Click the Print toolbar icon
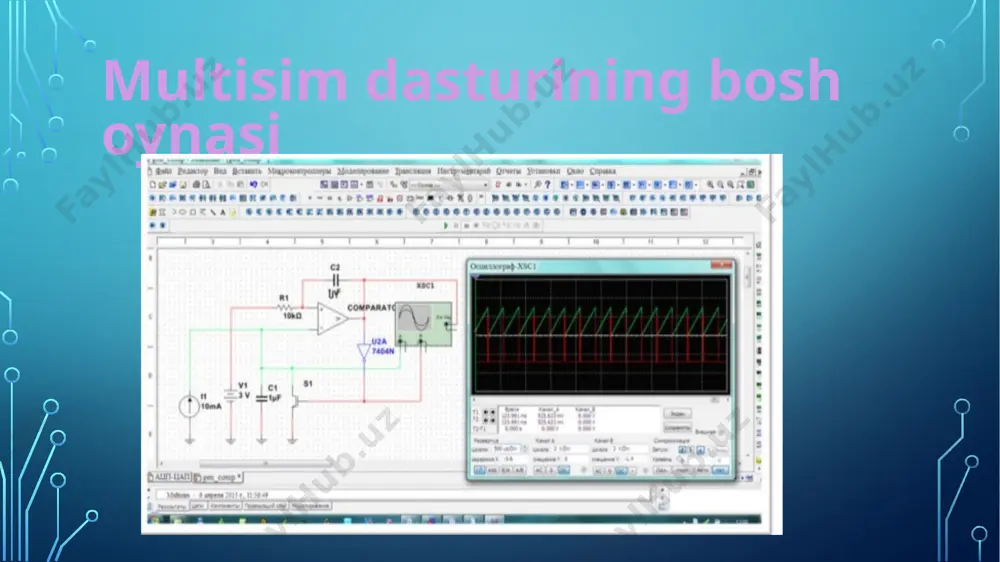 tap(196, 184)
